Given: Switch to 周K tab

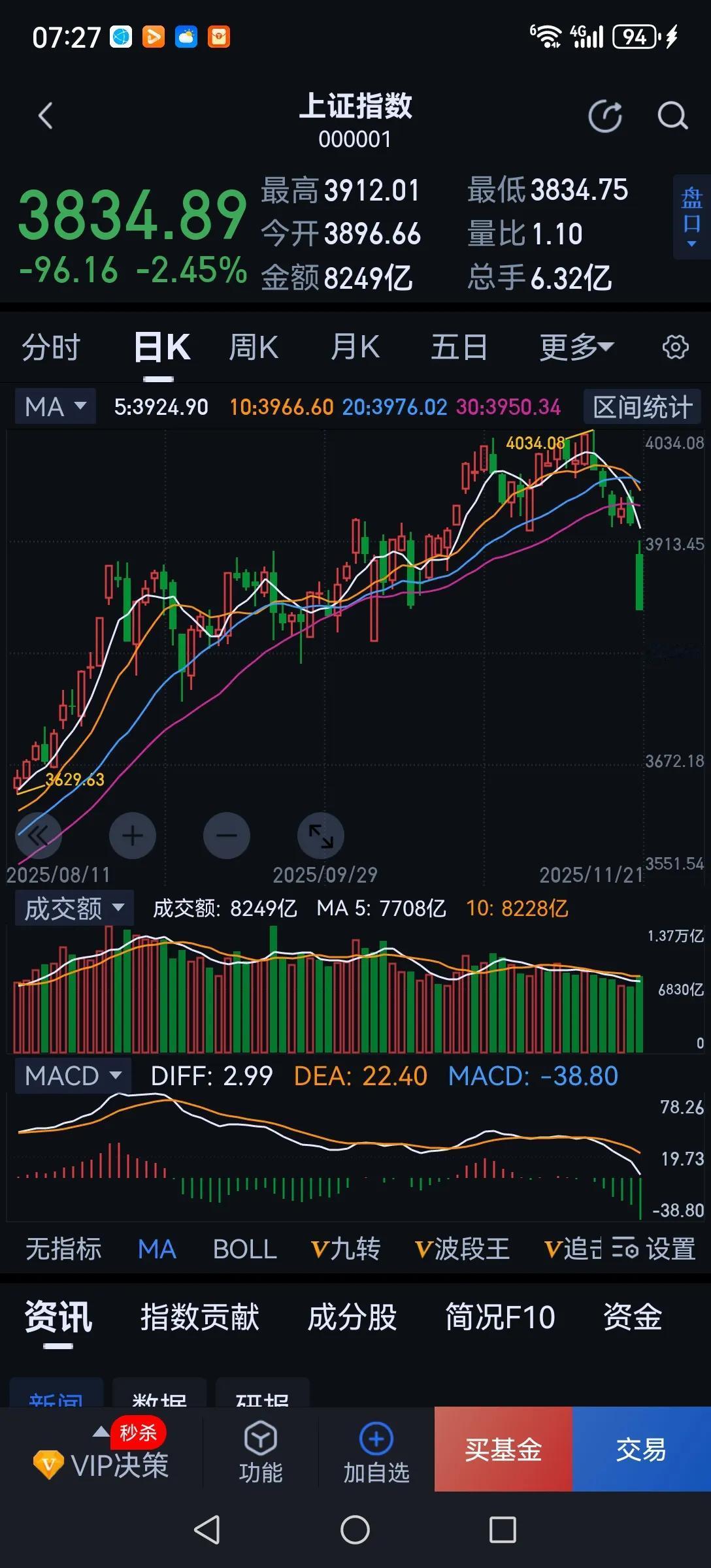Looking at the screenshot, I should pos(254,347).
